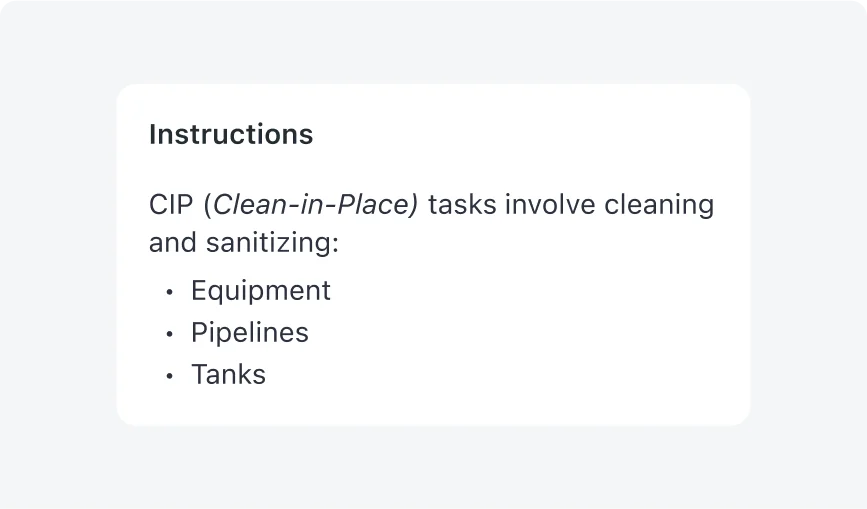
Task: Click the italic word Place
Action: [373, 204]
